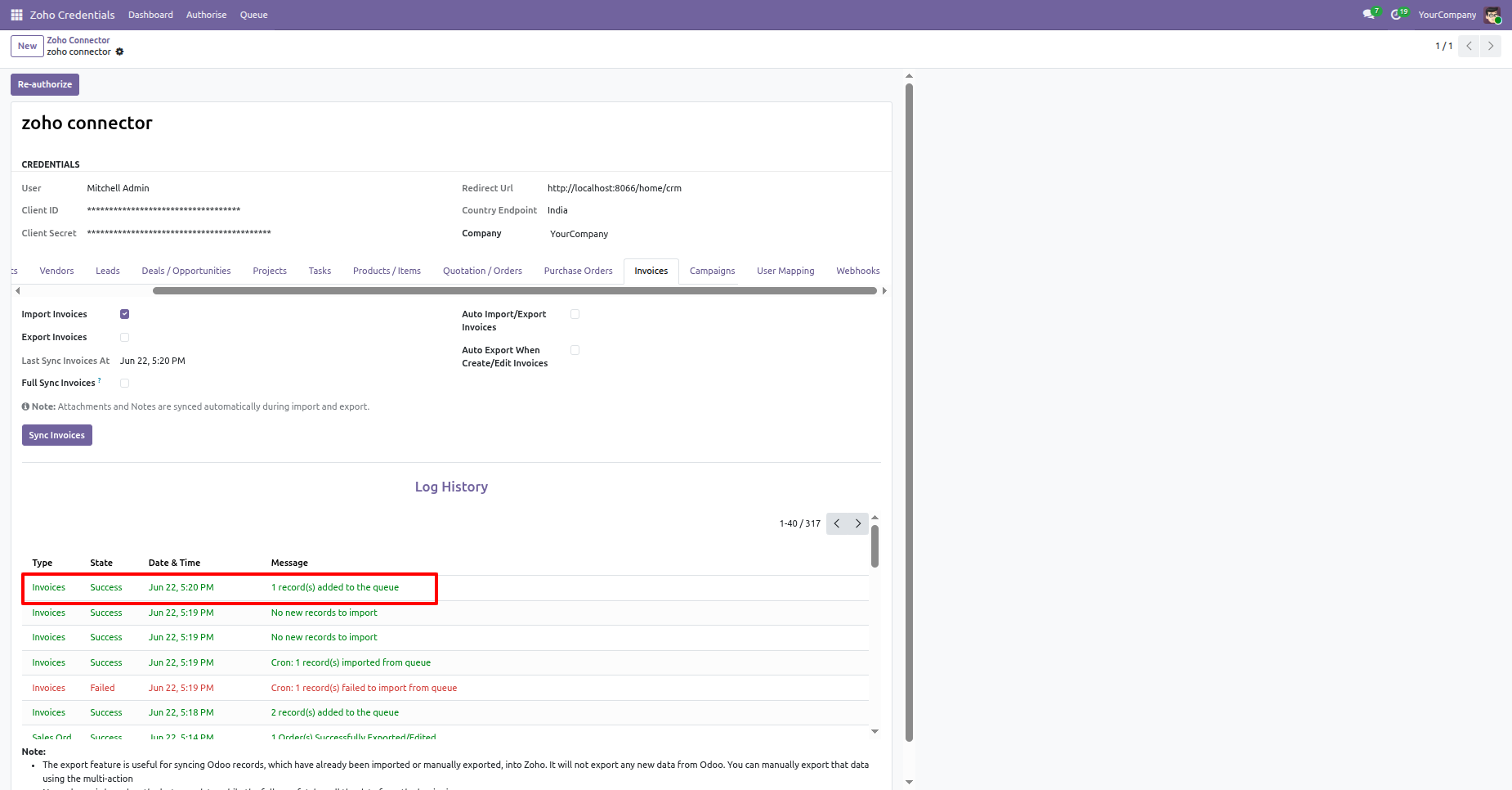Switch to the Products / Items tab
The height and width of the screenshot is (790, 1512).
point(387,271)
